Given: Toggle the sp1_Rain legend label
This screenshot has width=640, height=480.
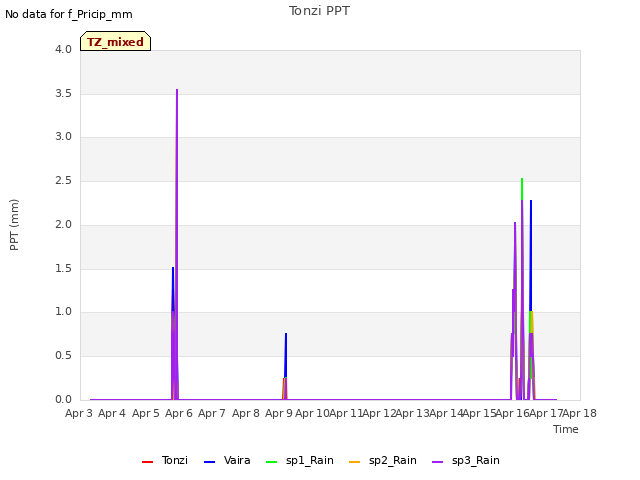Looking at the screenshot, I should [x=310, y=460].
